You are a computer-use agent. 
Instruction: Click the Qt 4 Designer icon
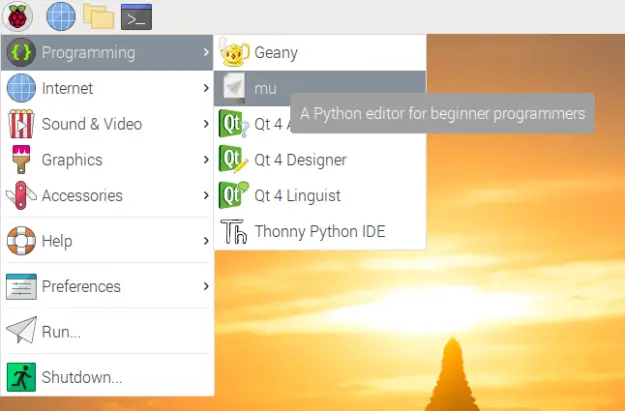(x=233, y=159)
